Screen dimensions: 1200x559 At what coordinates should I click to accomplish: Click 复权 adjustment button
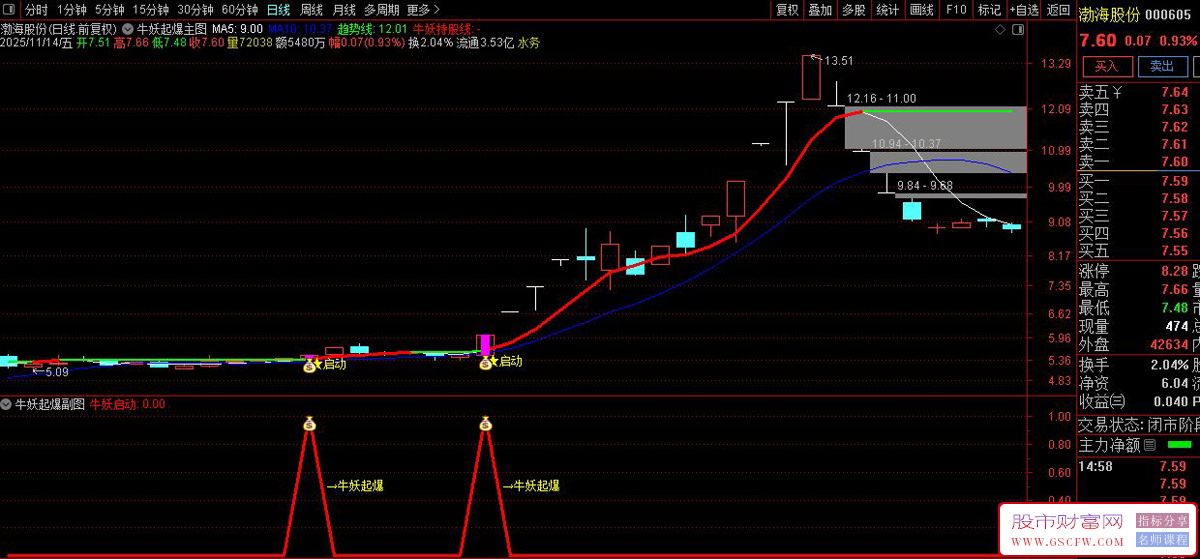coord(787,9)
